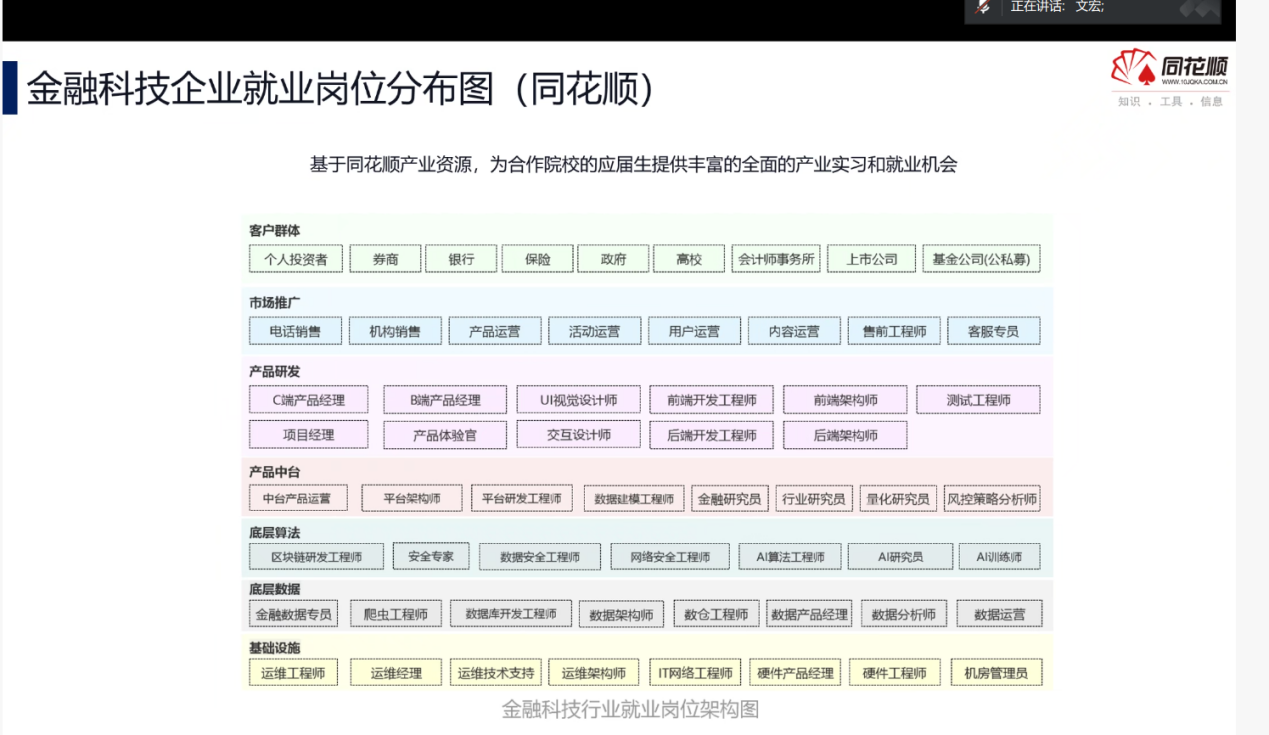Select the 运维技术支持 box
This screenshot has height=735, width=1269.
point(496,673)
